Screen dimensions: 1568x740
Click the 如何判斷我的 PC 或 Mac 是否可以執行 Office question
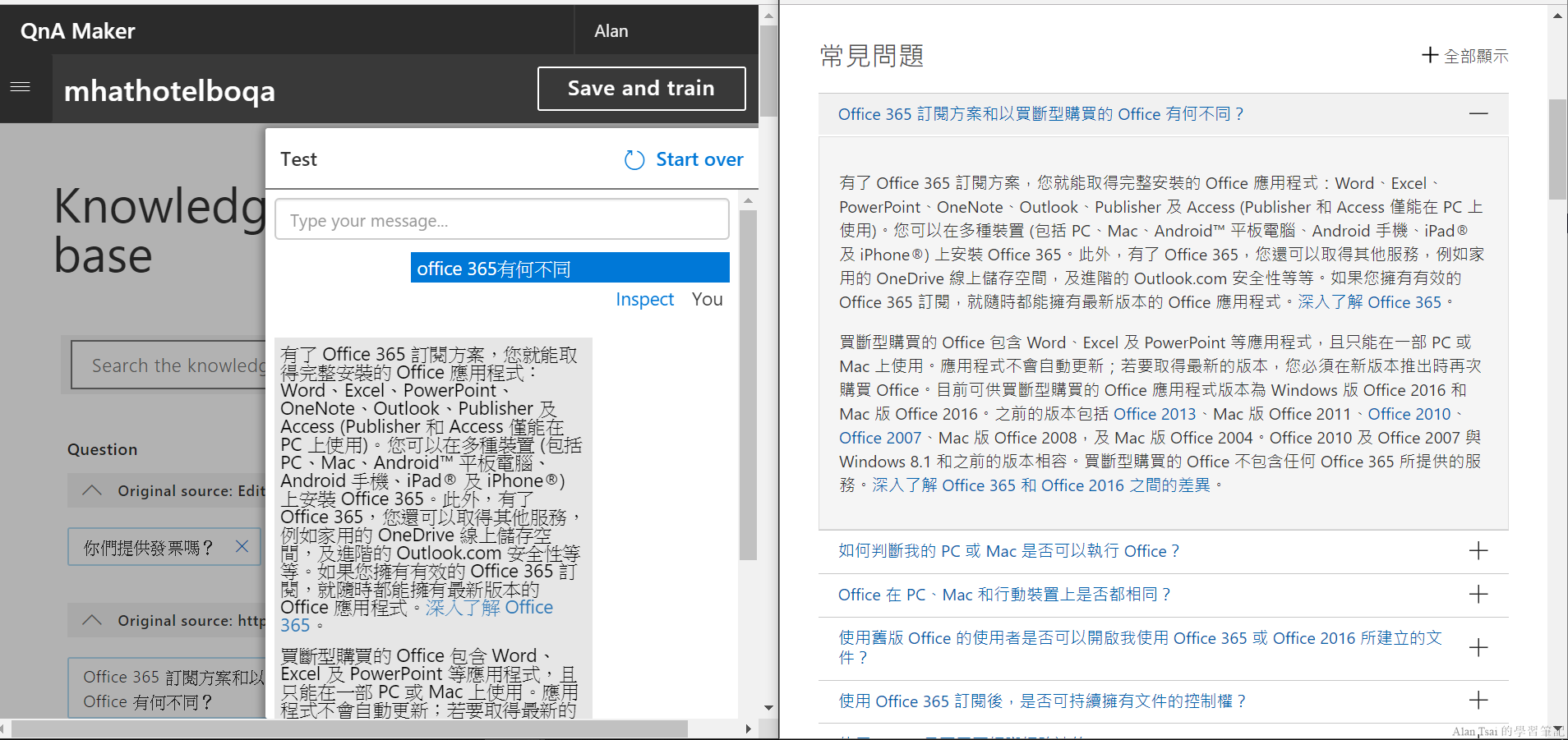pos(1008,551)
